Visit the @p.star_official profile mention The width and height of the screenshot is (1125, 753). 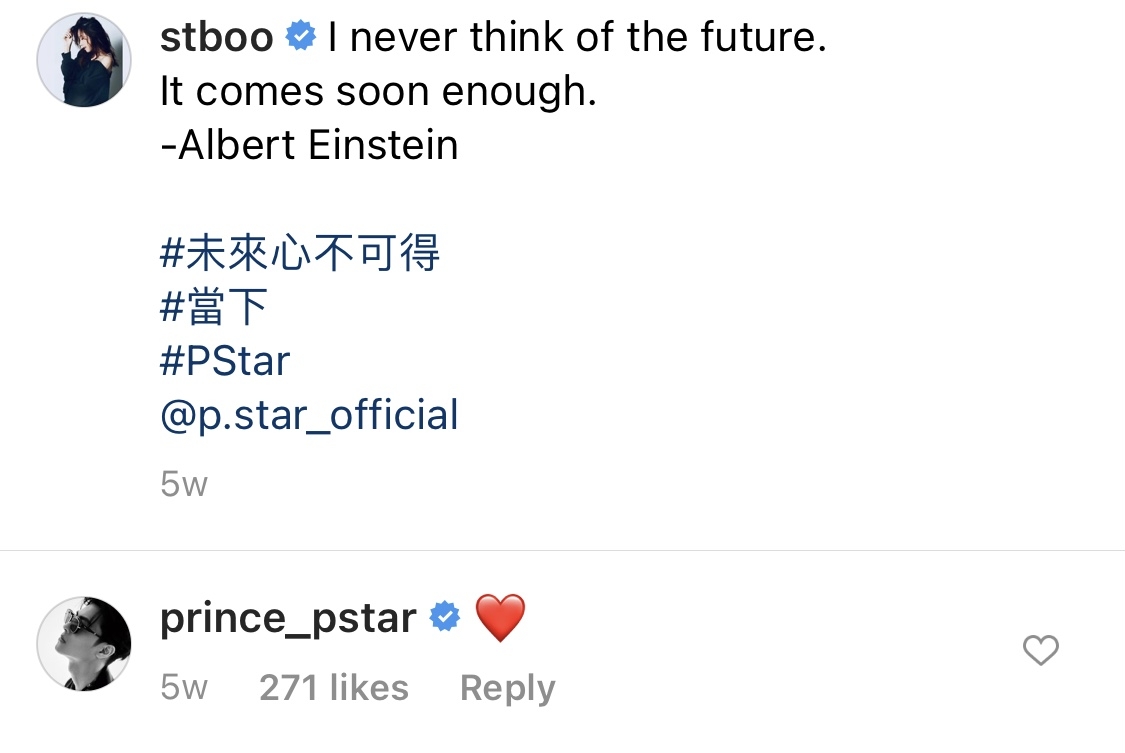point(308,414)
